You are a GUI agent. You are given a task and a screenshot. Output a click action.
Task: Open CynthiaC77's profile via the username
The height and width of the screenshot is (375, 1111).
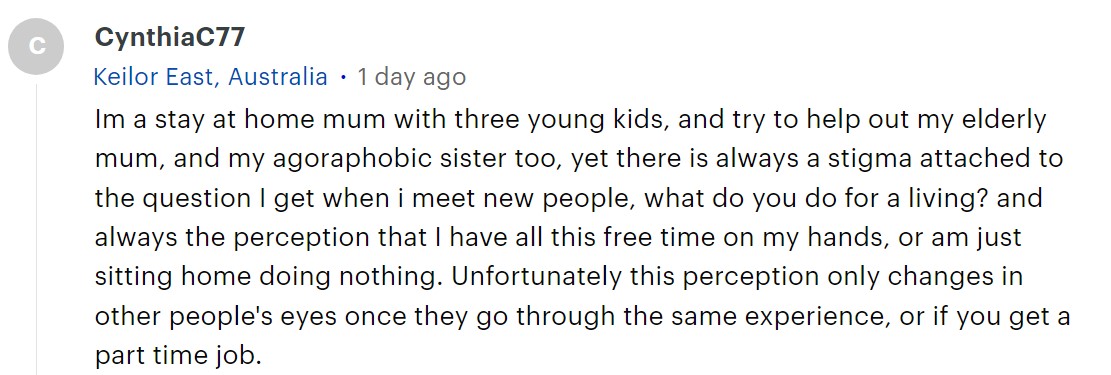pyautogui.click(x=169, y=37)
